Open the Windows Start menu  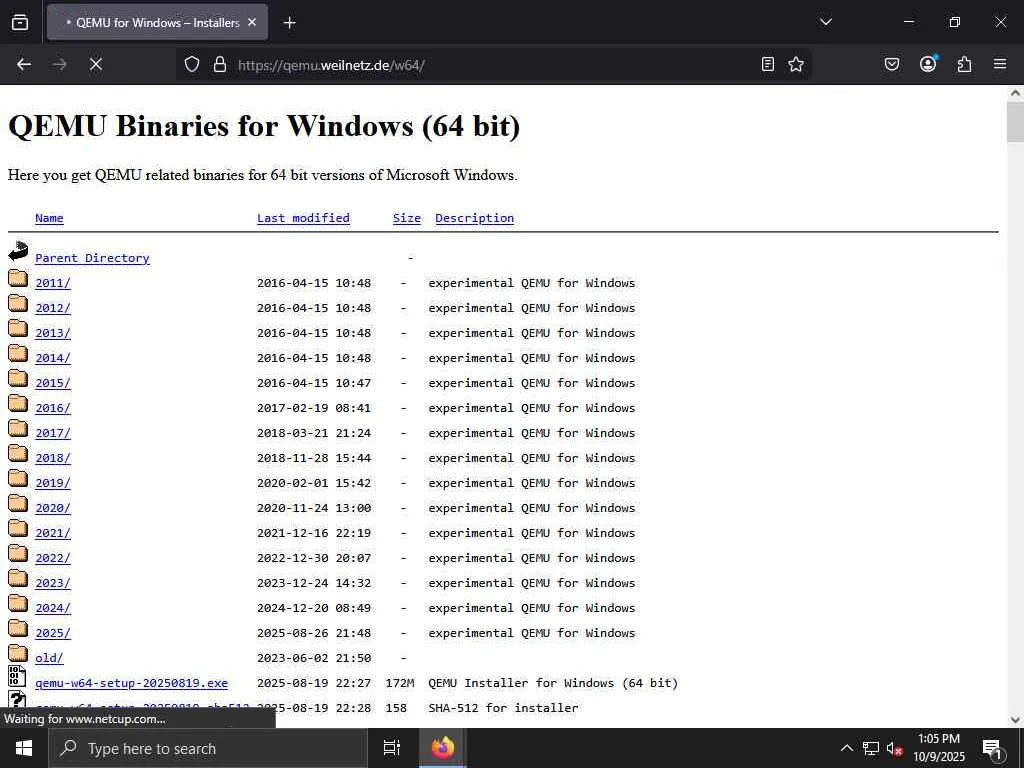[24, 748]
